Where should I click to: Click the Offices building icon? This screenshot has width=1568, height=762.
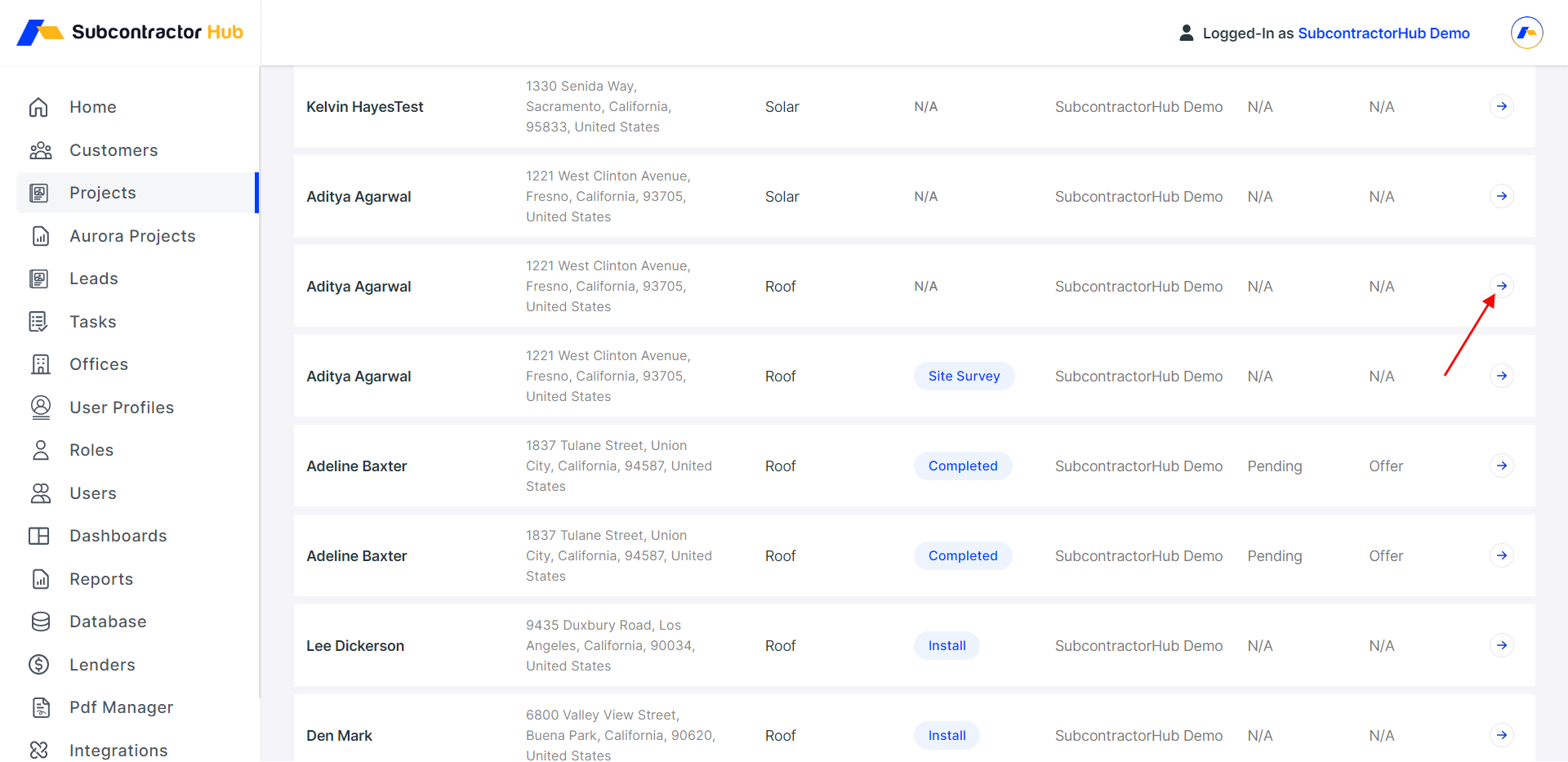[x=40, y=363]
